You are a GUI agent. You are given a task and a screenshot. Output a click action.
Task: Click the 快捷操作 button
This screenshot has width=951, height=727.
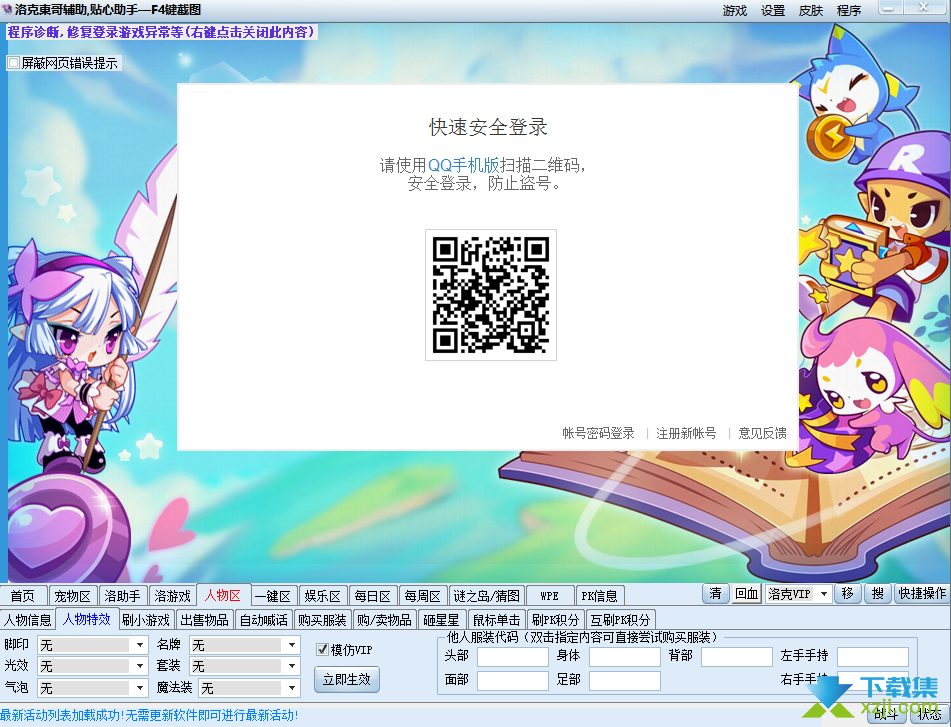coord(921,594)
